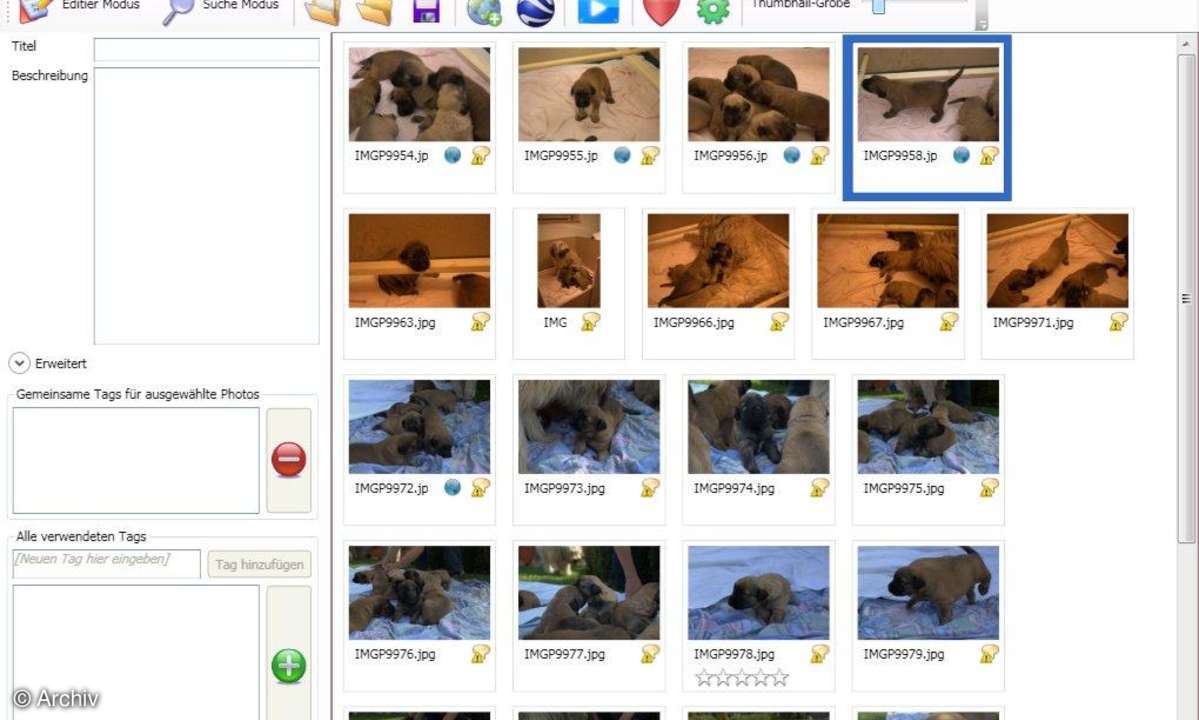Screen dimensions: 1199x720
Task: Click the globe icon on IMGP9954.jp
Action: pos(453,155)
